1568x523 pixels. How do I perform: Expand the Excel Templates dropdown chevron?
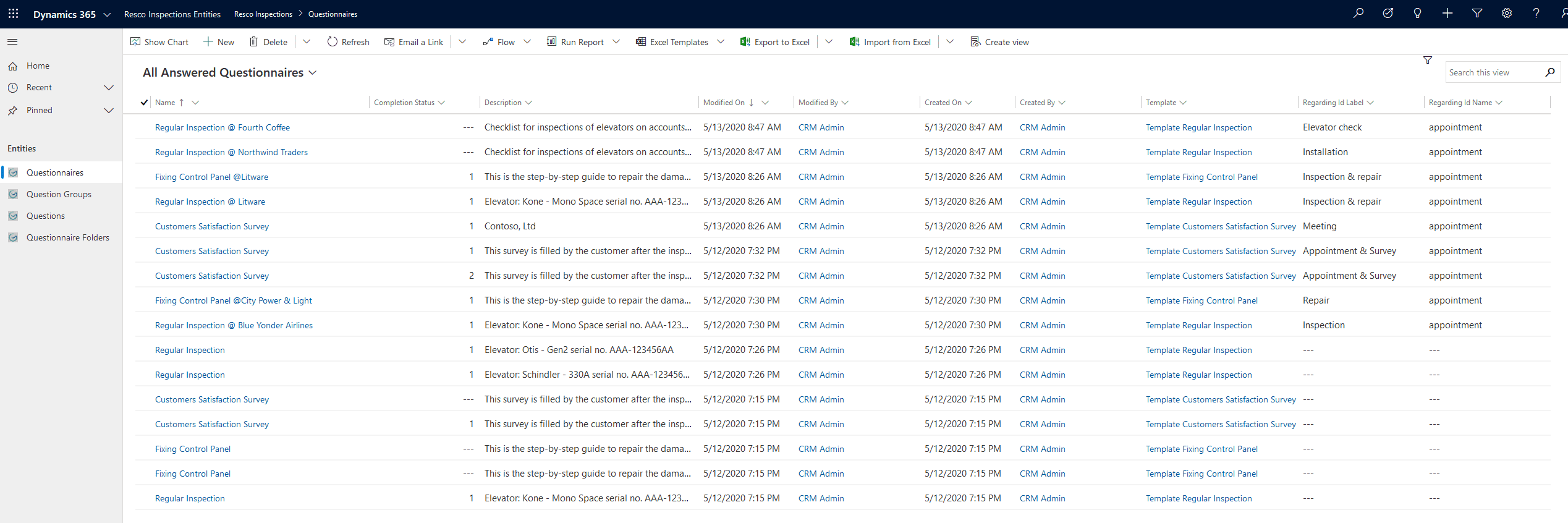tap(721, 42)
